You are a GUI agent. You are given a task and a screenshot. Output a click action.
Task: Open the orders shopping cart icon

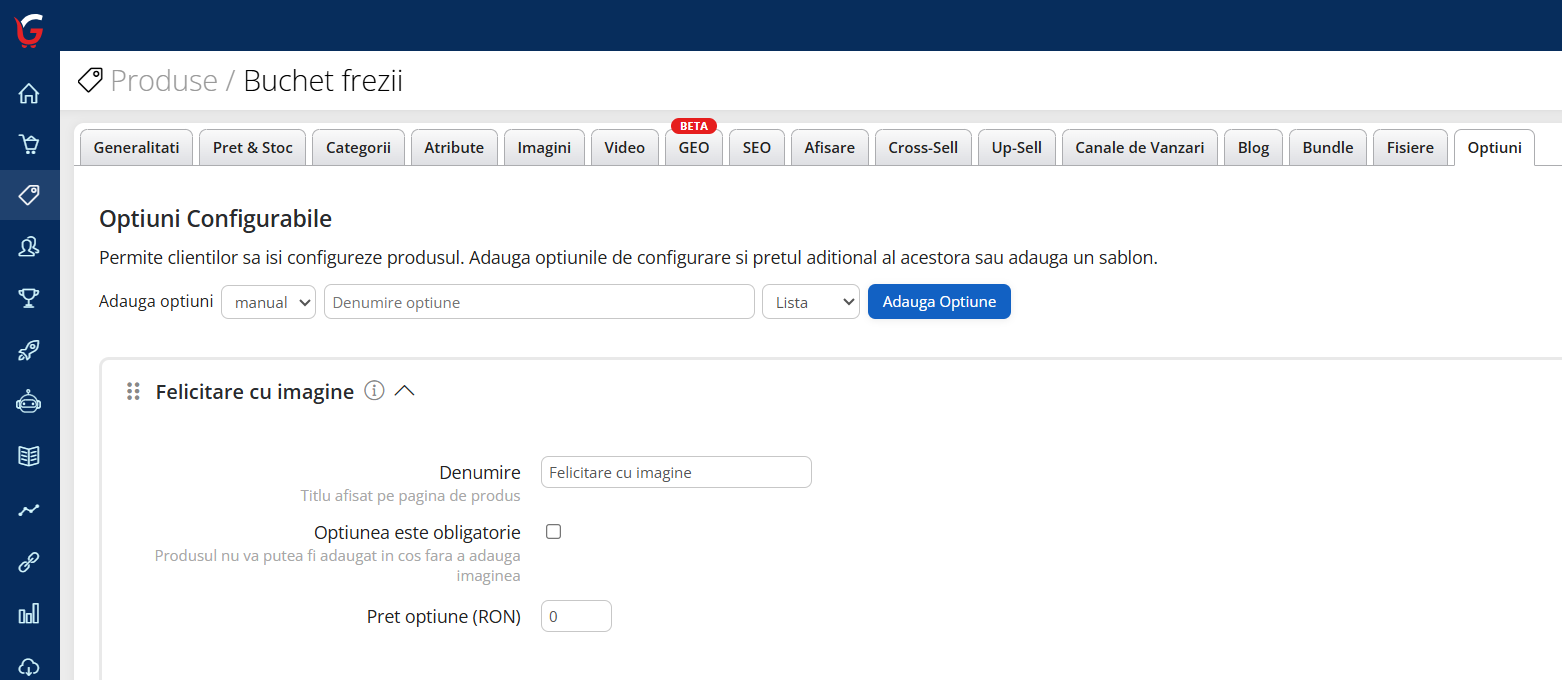click(29, 145)
